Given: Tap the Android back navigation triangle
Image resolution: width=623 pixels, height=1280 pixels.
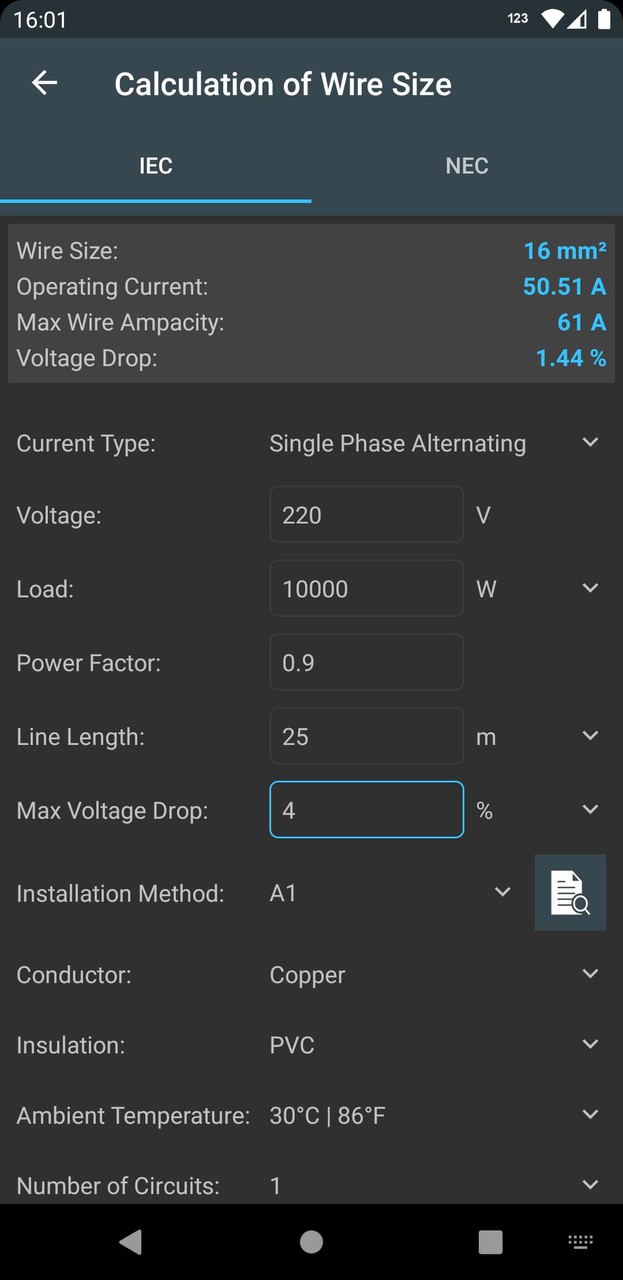Looking at the screenshot, I should [130, 1240].
